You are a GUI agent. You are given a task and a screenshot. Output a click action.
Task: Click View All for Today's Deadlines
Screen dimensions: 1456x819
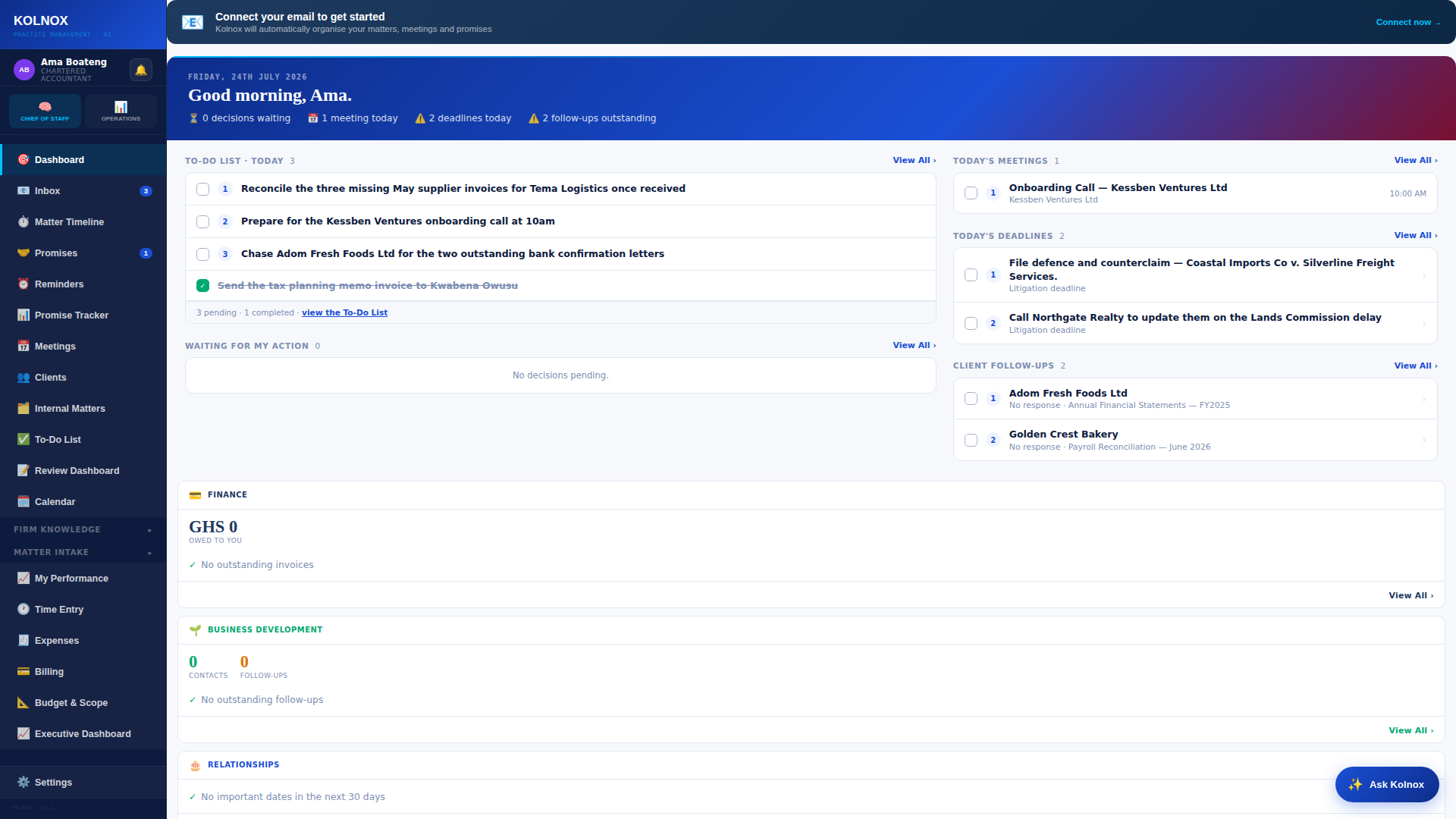tap(1415, 235)
